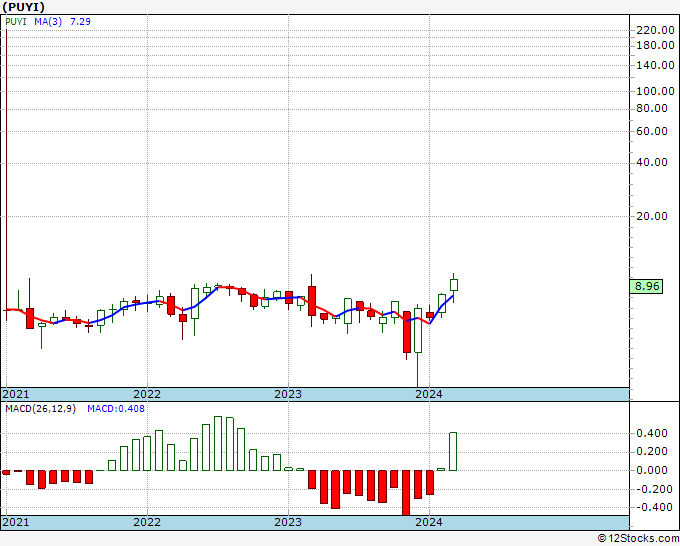Viewport: 680px width, 546px height.
Task: Click the 0.400 MACD axis label
Action: tap(651, 433)
